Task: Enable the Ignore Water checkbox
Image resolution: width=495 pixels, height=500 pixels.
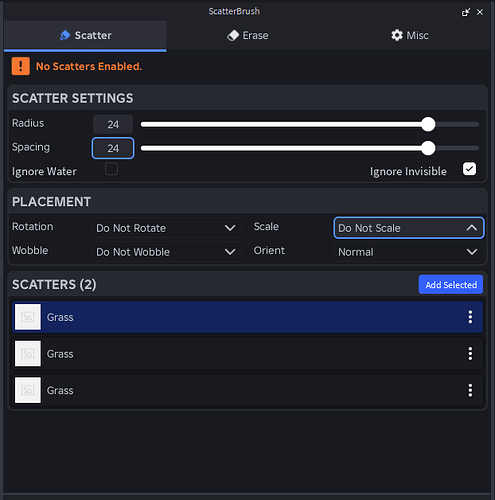Action: [x=111, y=169]
